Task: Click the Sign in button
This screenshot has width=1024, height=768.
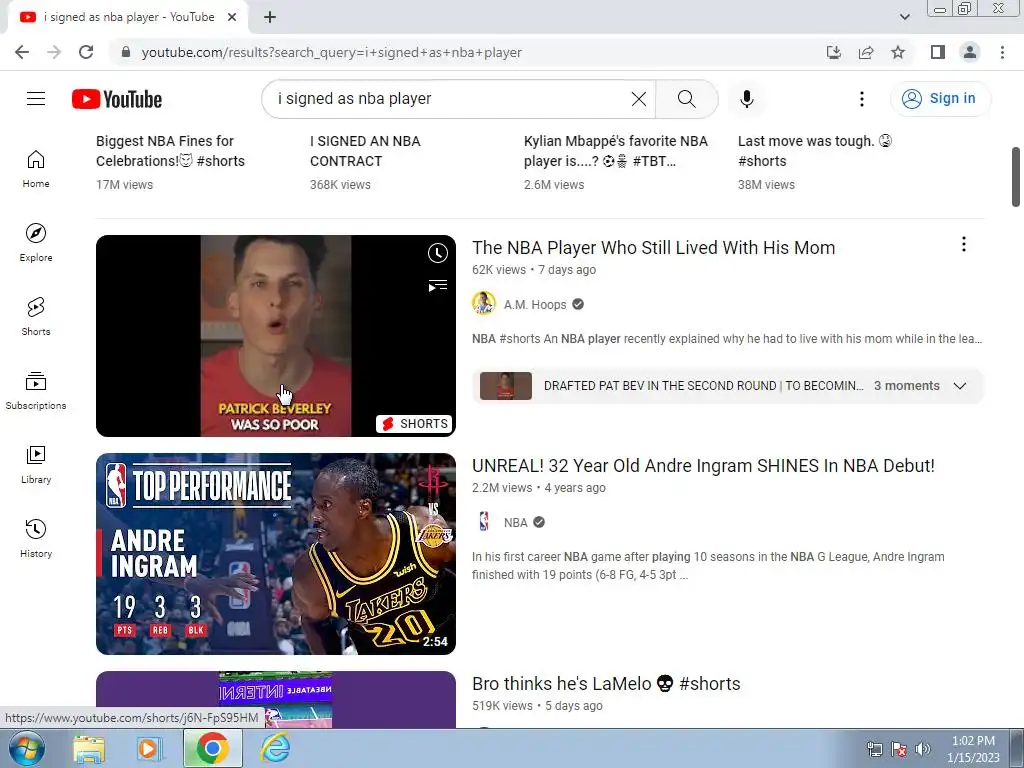Action: [940, 99]
